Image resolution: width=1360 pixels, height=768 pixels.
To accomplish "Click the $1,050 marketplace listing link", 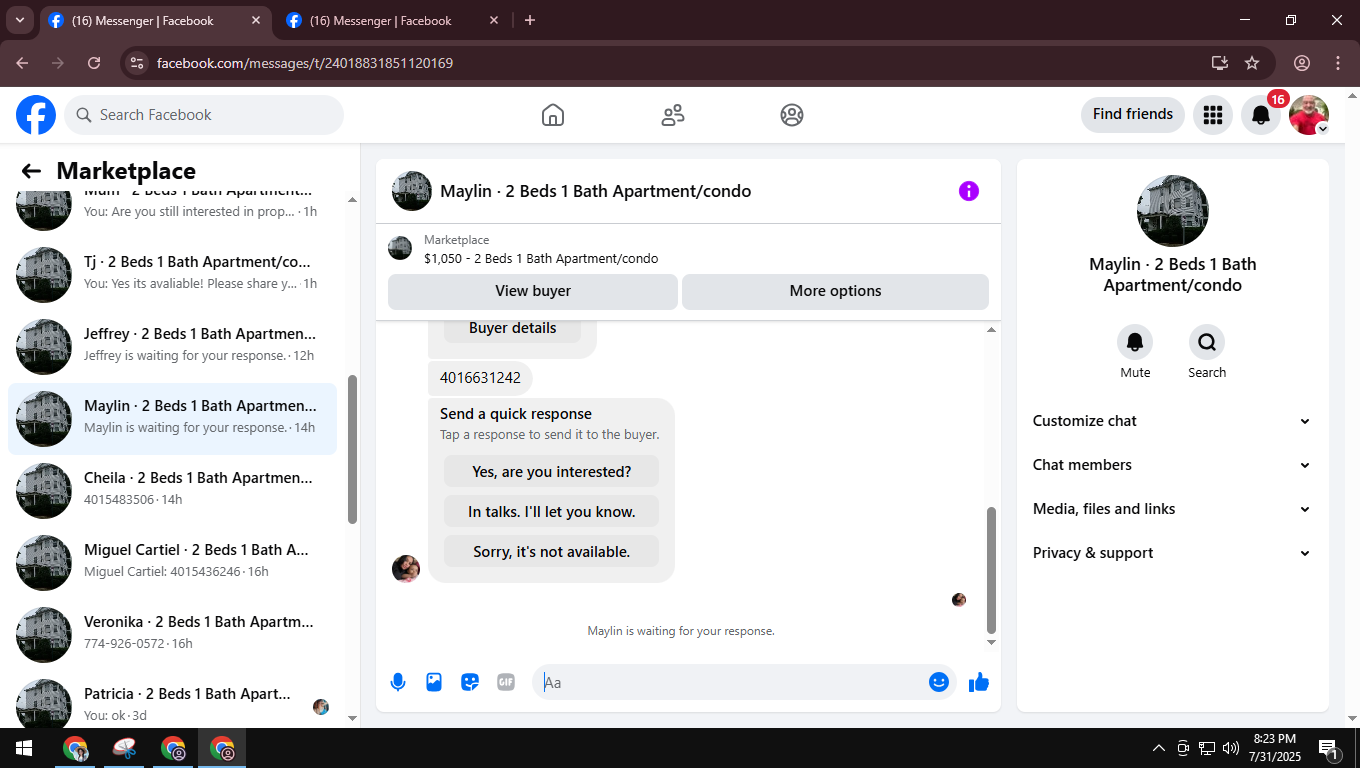I will point(541,258).
